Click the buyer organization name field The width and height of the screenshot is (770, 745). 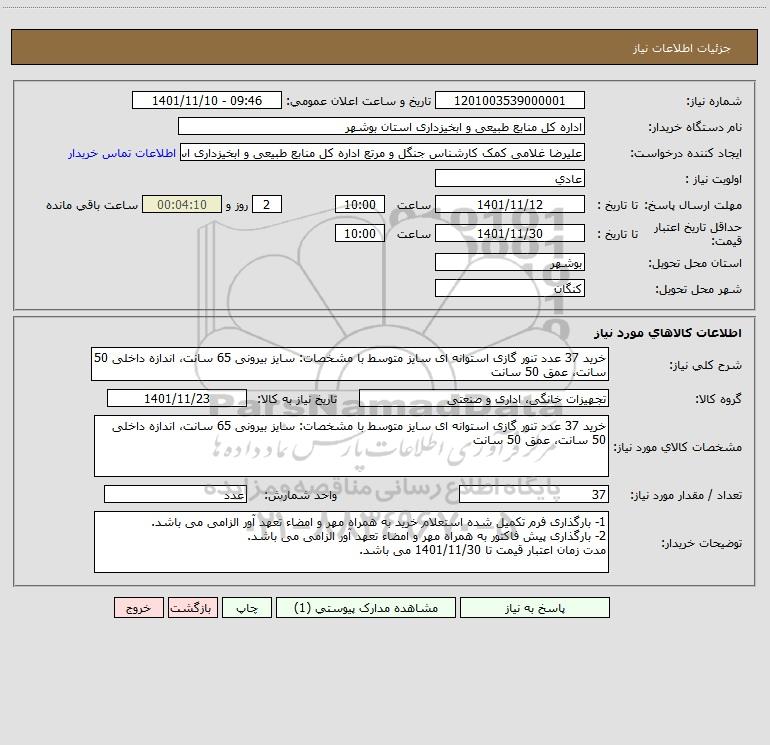(x=381, y=127)
